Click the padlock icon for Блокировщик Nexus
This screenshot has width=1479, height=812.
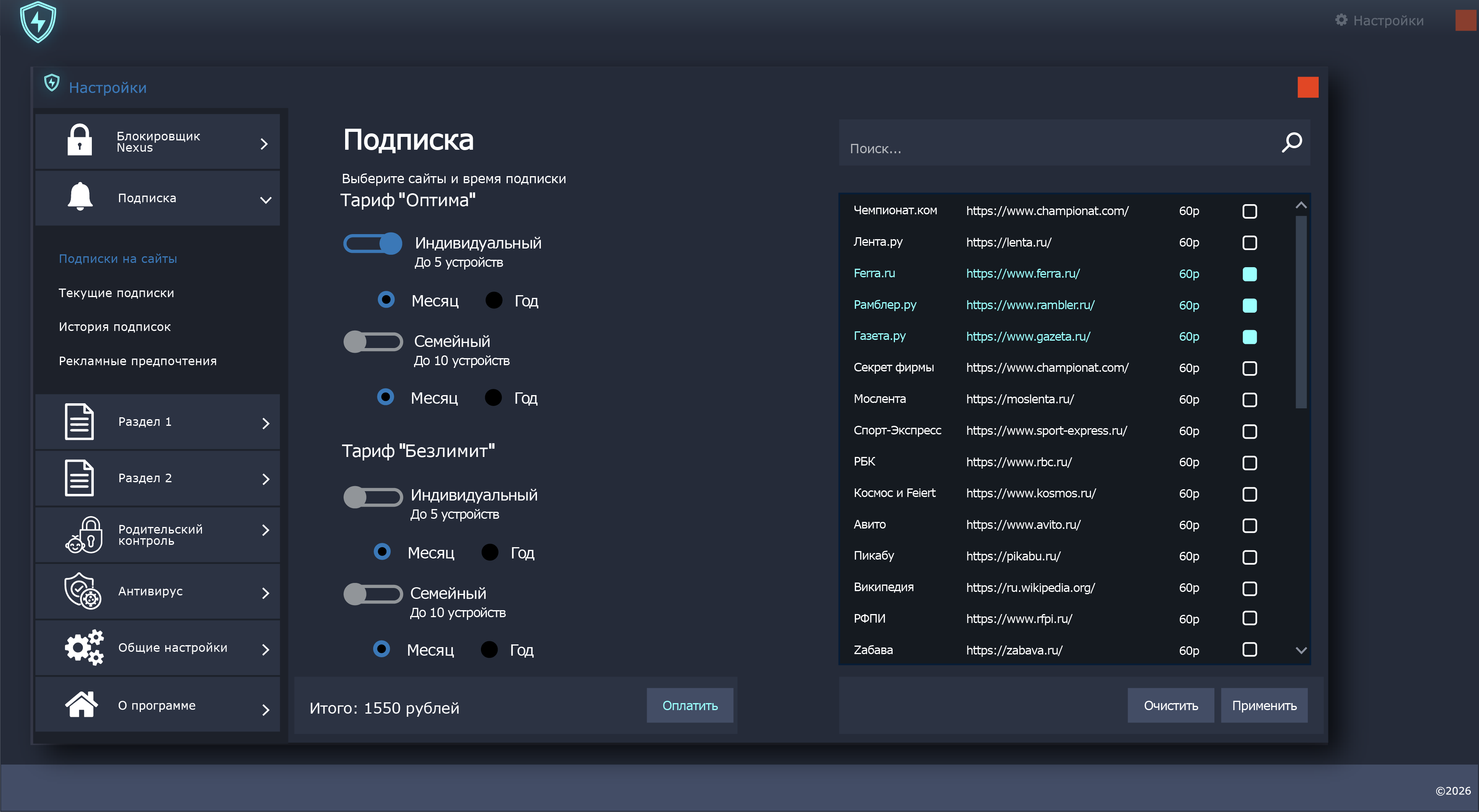(79, 140)
